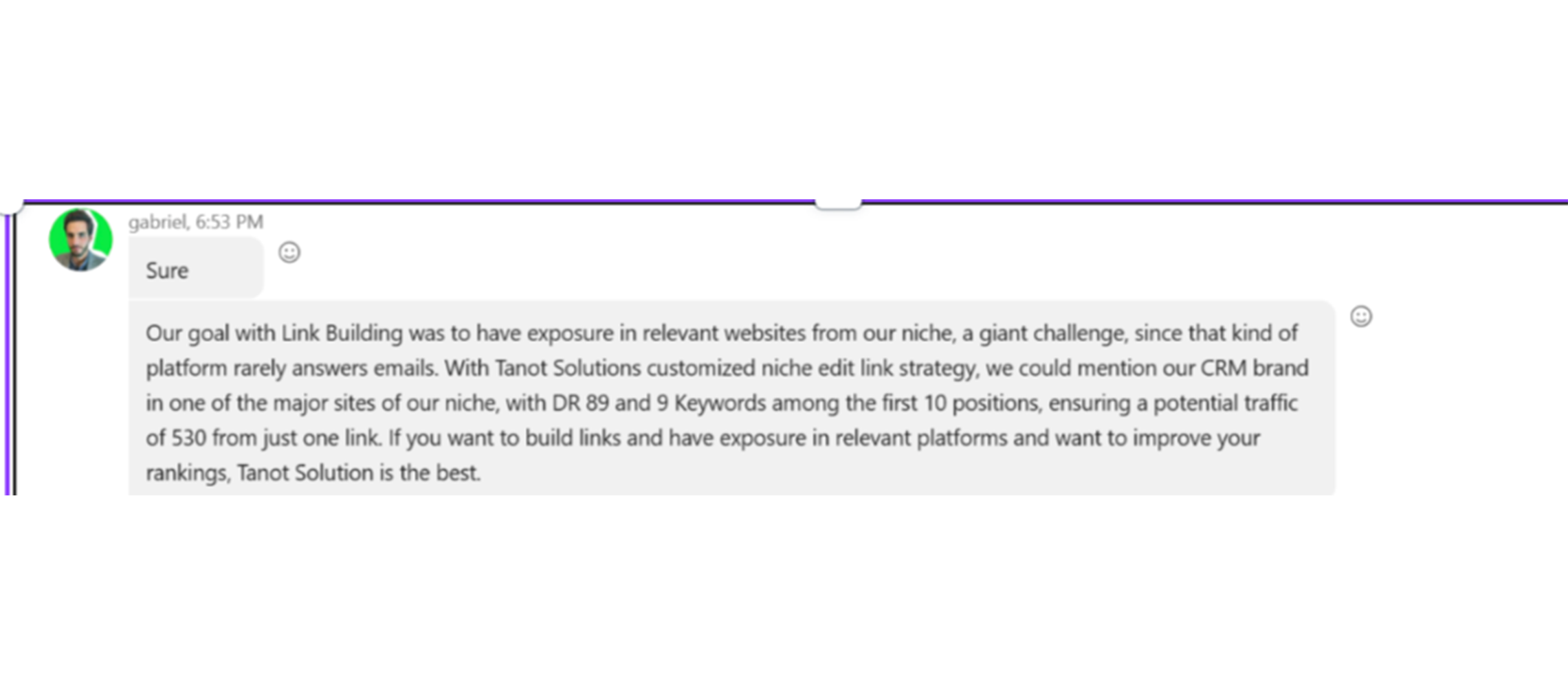Click the small handle on the purple top border
Screen dimensions: 1568x694
pos(837,203)
